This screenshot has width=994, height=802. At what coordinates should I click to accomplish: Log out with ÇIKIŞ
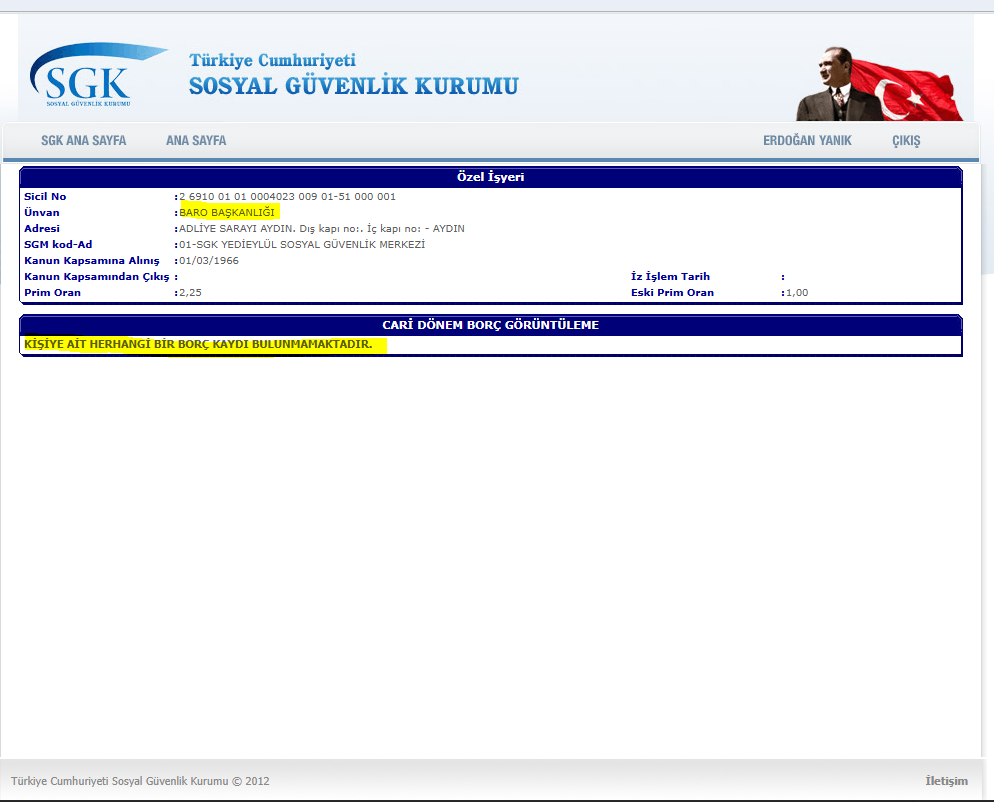coord(906,141)
